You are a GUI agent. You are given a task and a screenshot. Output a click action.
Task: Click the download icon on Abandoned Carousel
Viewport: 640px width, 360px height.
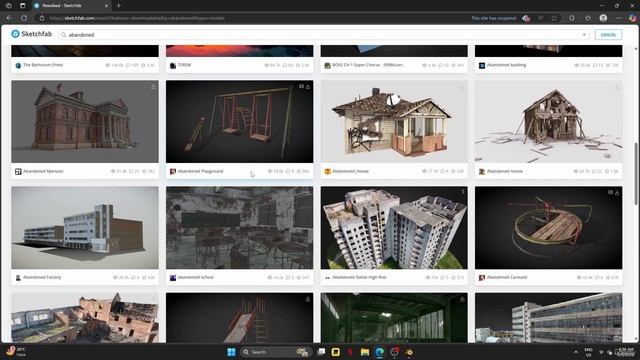click(x=617, y=192)
